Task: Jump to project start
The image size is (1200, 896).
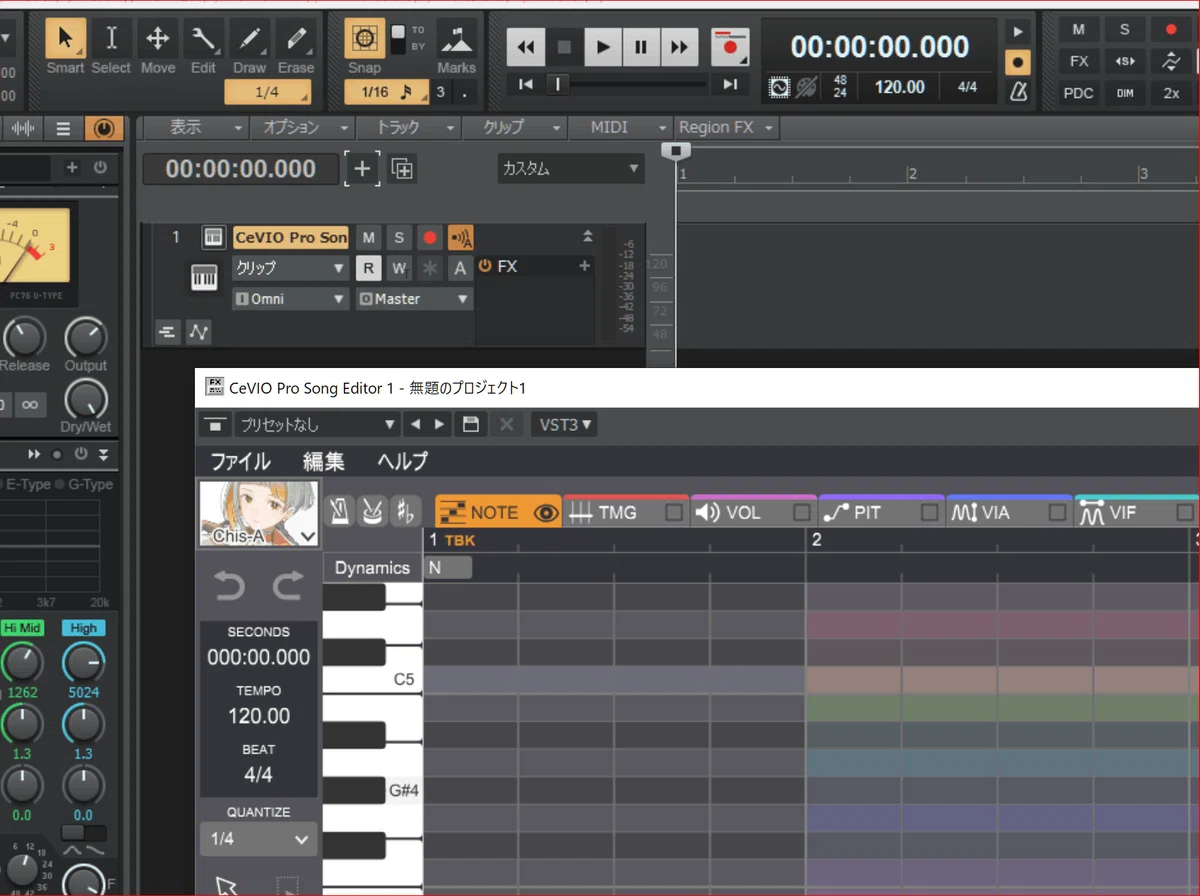Action: coord(525,85)
